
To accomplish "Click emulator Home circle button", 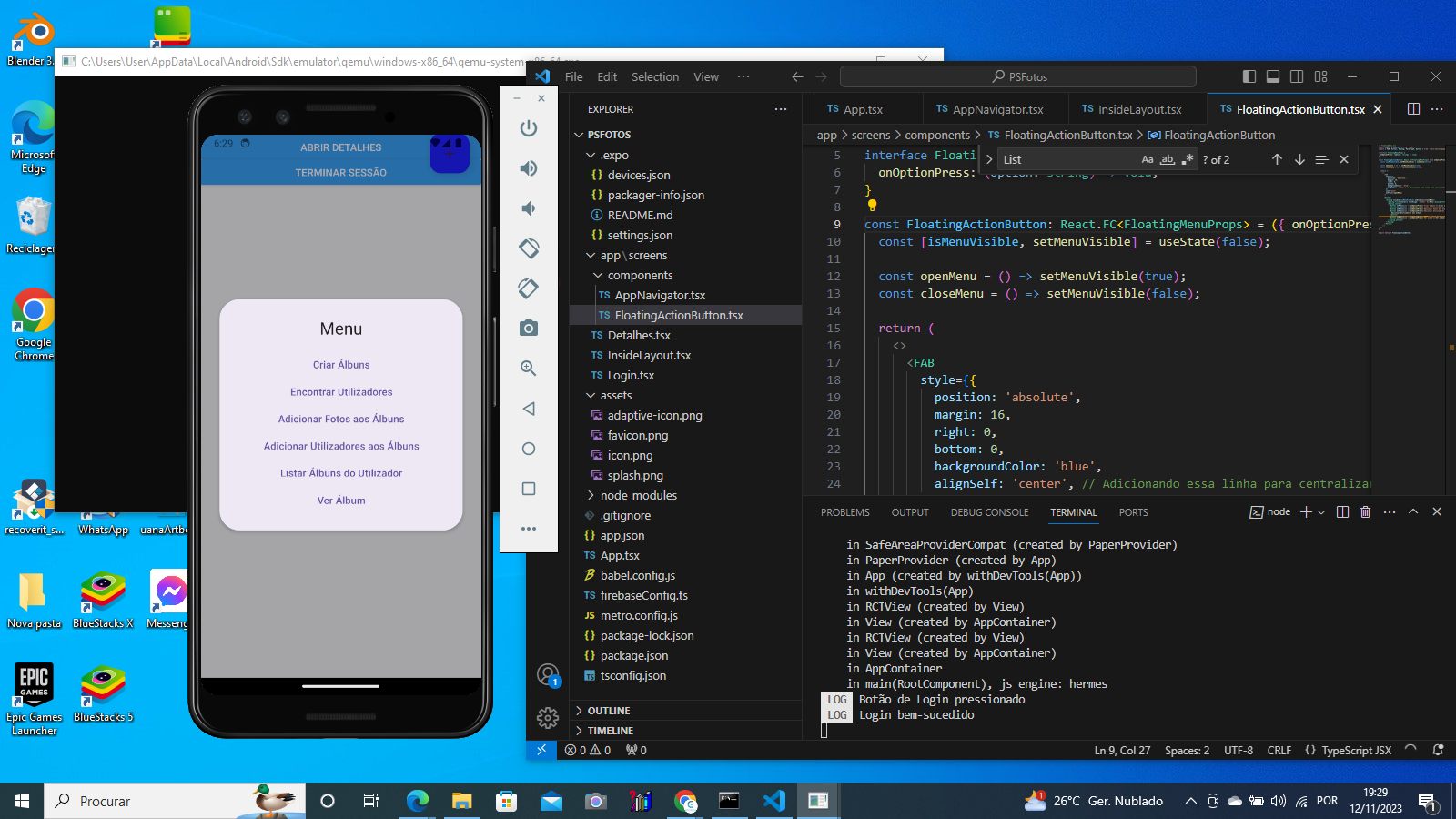I will point(528,449).
